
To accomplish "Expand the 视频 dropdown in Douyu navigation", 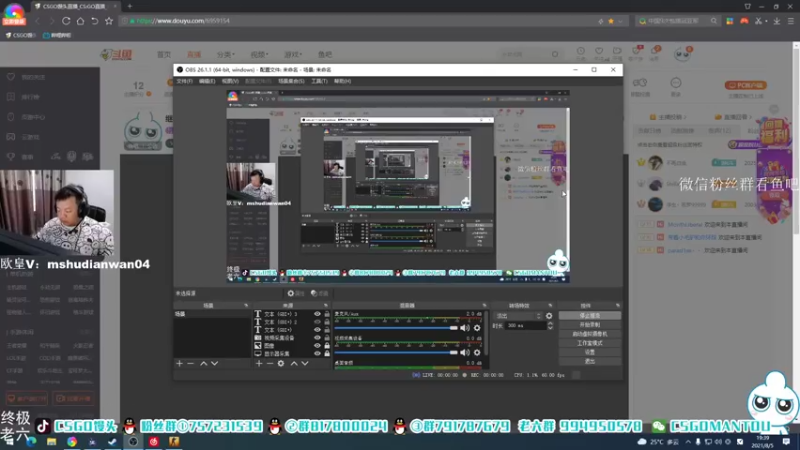I will pyautogui.click(x=259, y=55).
